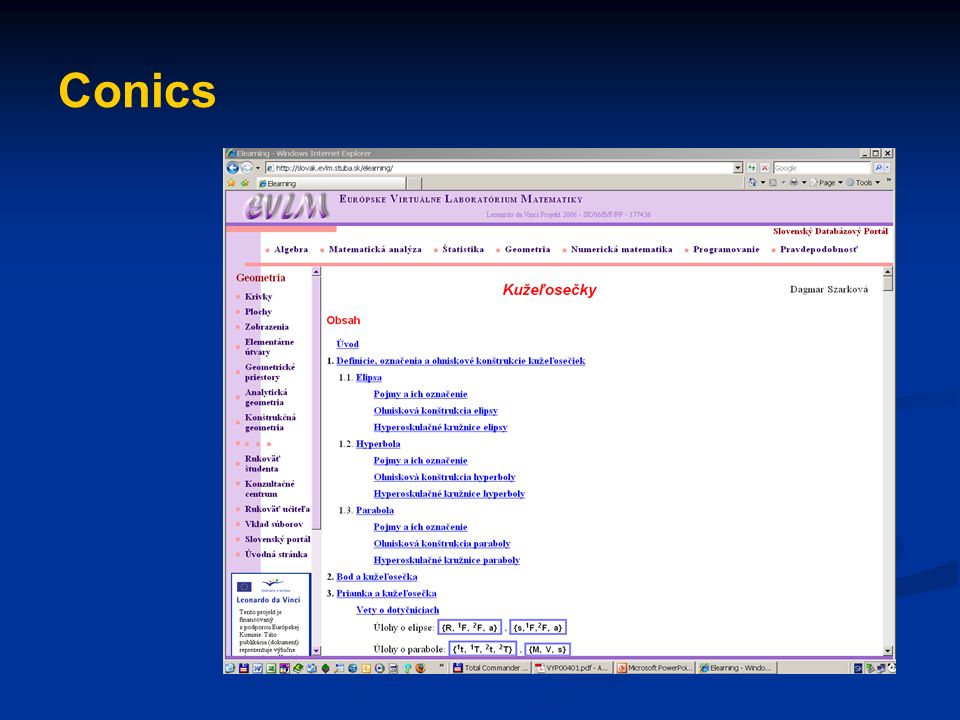
Task: Click the Google search box
Action: click(822, 168)
